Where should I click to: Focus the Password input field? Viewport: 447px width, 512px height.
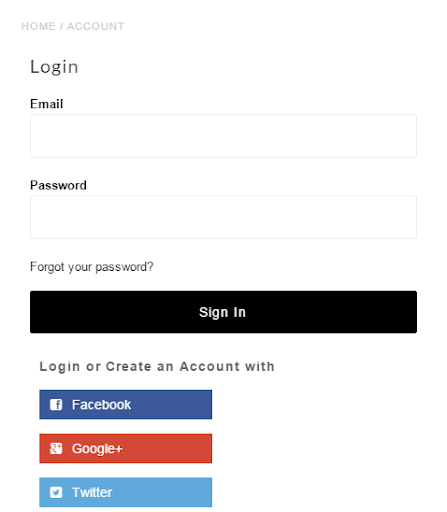(x=223, y=217)
